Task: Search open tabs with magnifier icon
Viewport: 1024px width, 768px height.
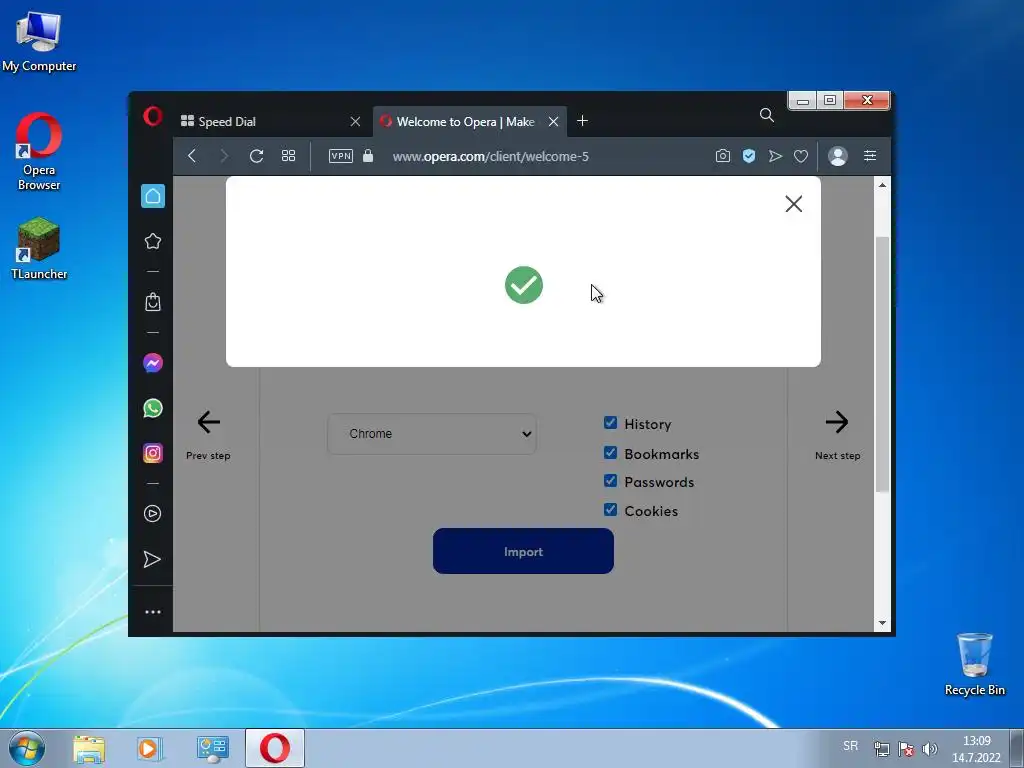Action: [767, 116]
